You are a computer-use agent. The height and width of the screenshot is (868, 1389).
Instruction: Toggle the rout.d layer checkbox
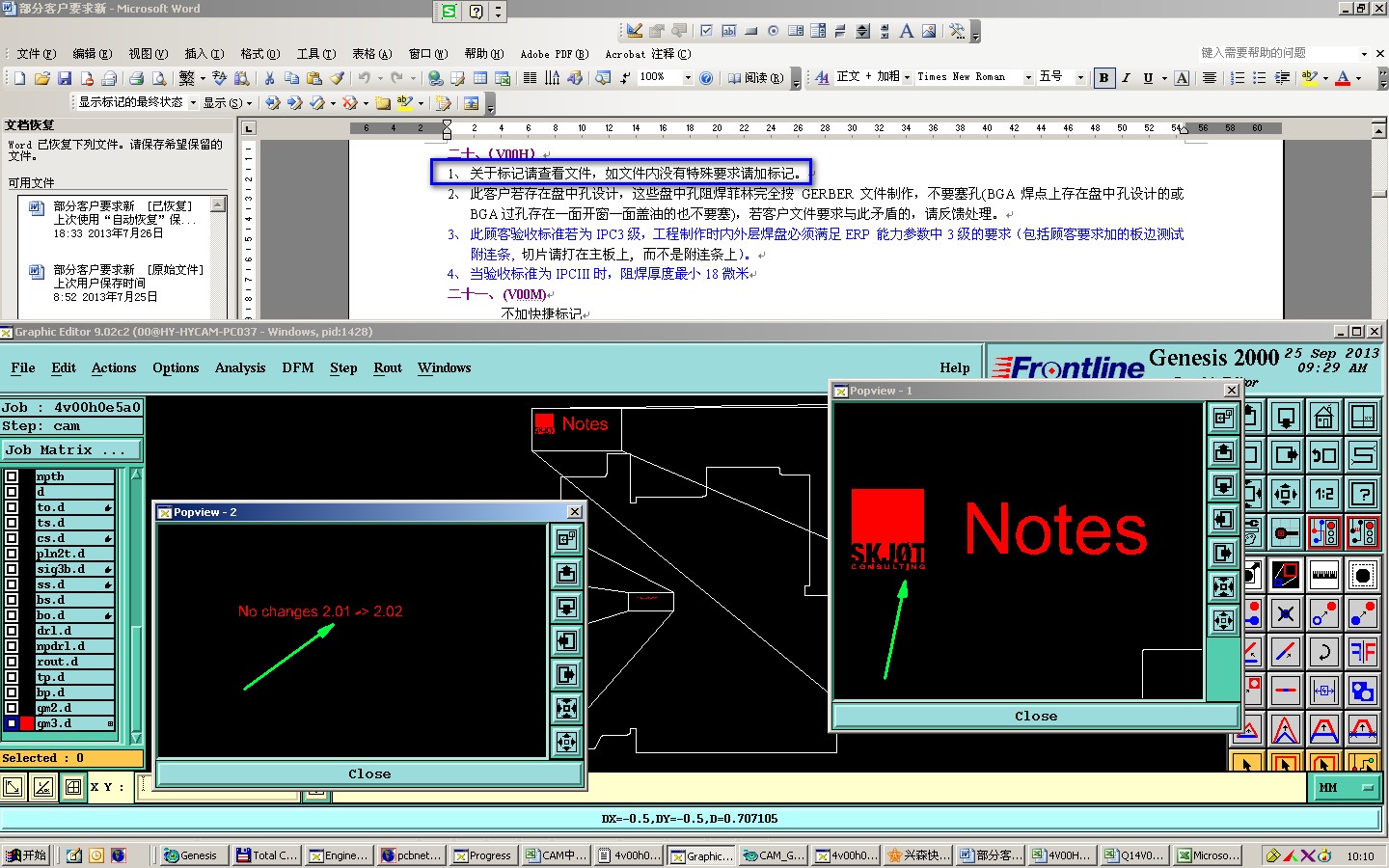tap(12, 662)
